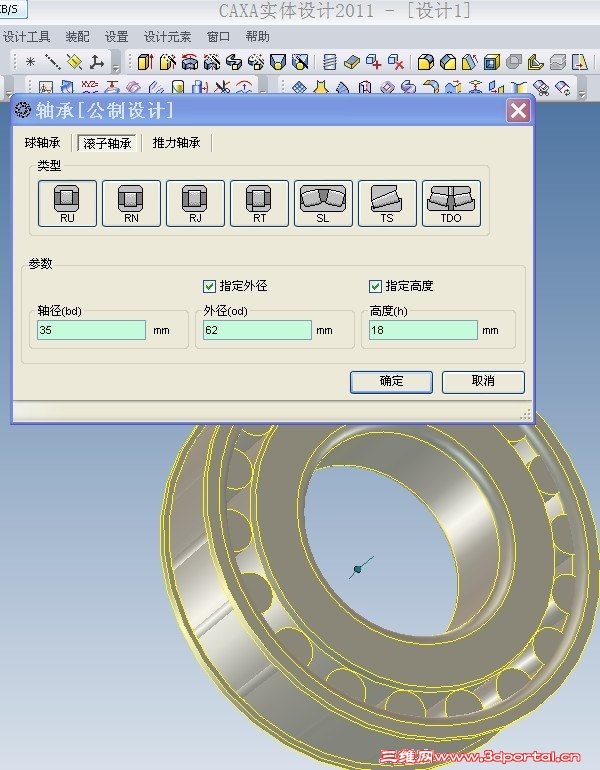Open the 装配 menu
This screenshot has width=600, height=770.
click(78, 37)
